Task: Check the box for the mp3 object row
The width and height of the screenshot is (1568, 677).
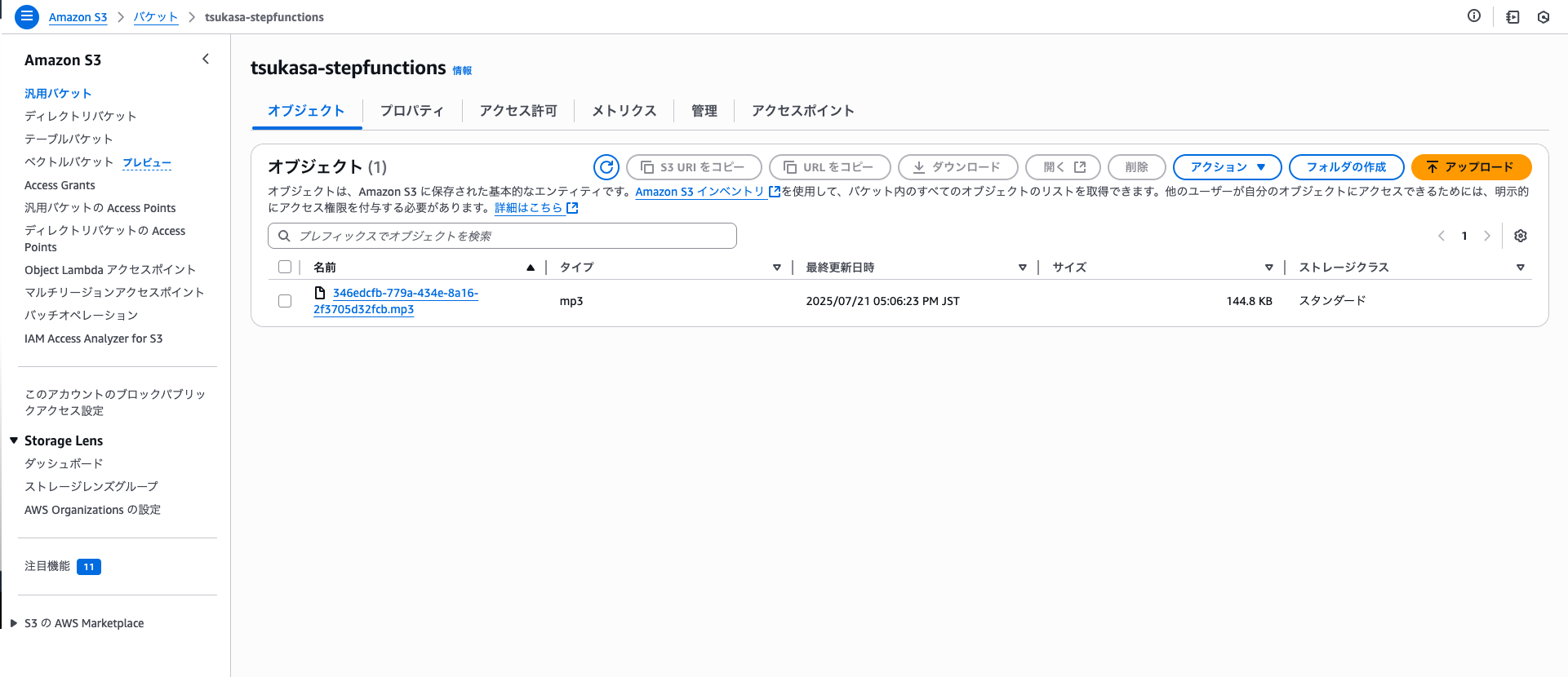Action: coord(285,301)
